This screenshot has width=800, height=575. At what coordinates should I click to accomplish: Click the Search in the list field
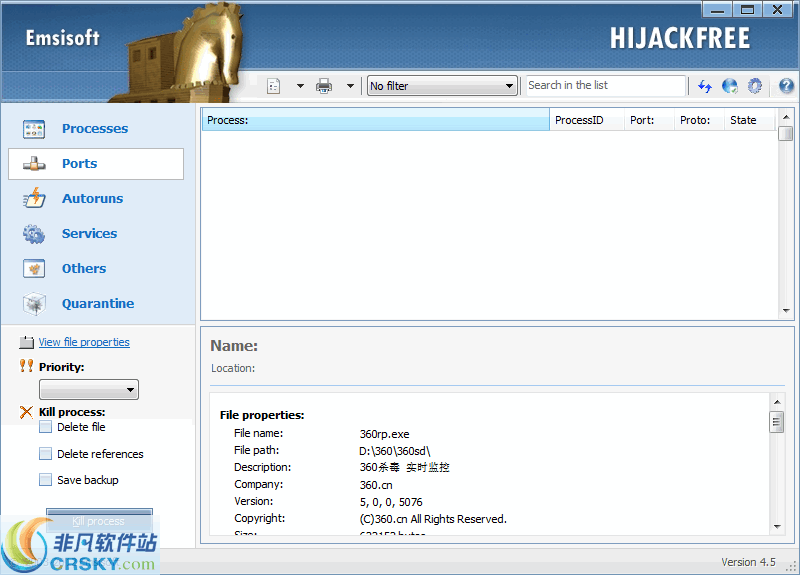click(x=606, y=85)
